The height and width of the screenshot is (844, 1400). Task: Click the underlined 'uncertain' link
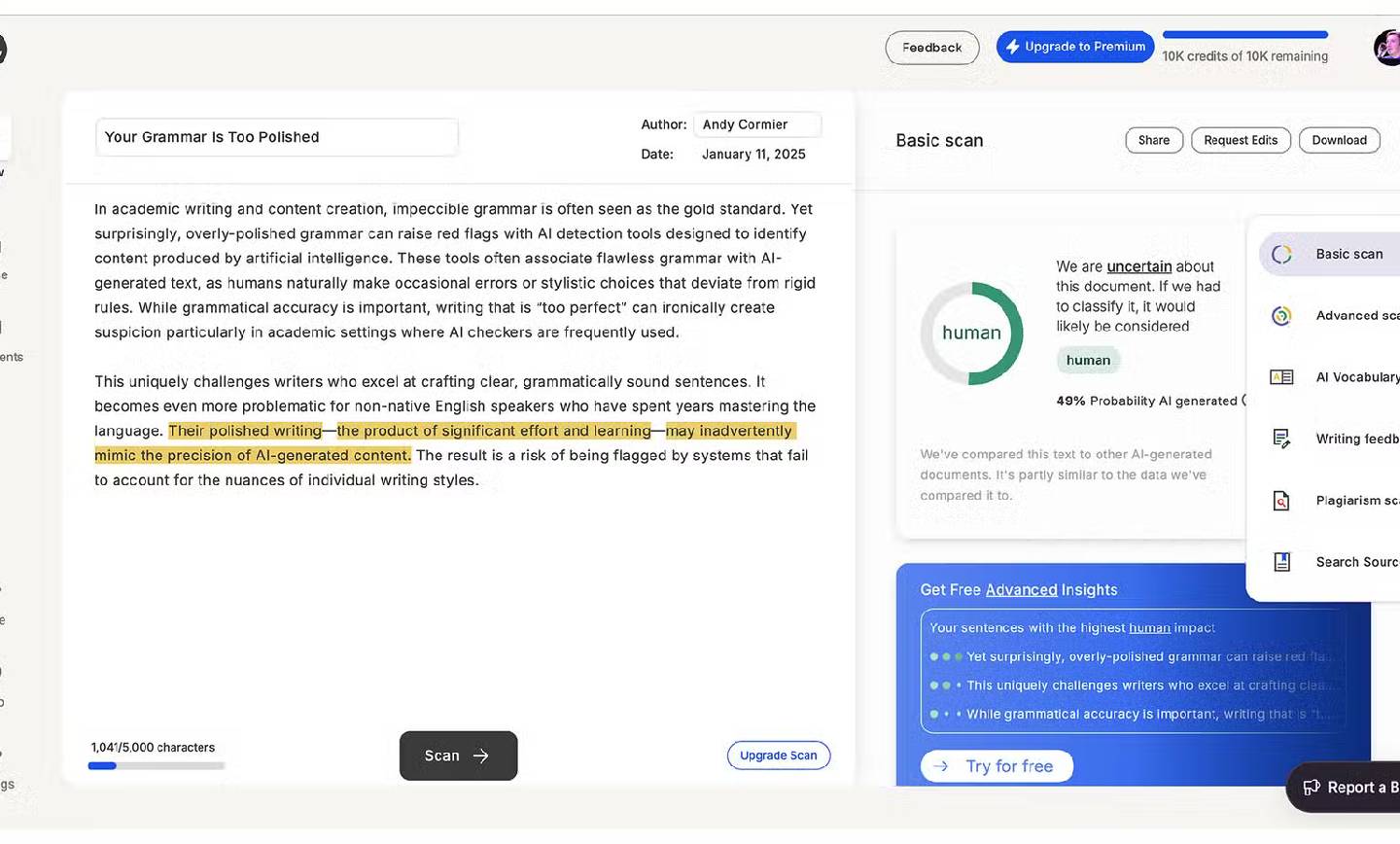pyautogui.click(x=1139, y=266)
